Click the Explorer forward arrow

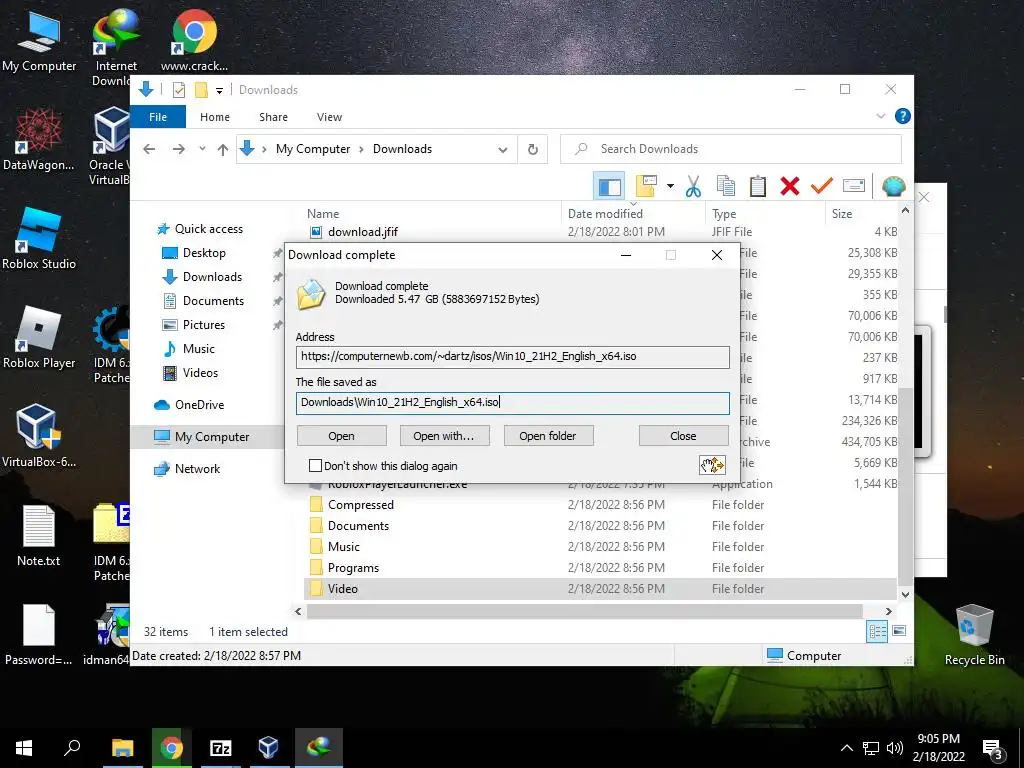pyautogui.click(x=178, y=149)
